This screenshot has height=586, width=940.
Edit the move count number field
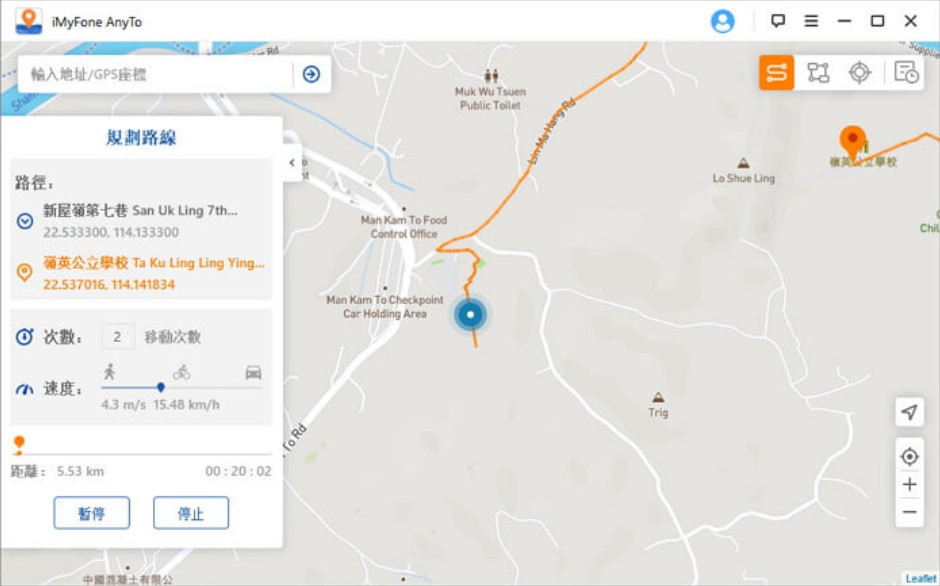pos(118,336)
